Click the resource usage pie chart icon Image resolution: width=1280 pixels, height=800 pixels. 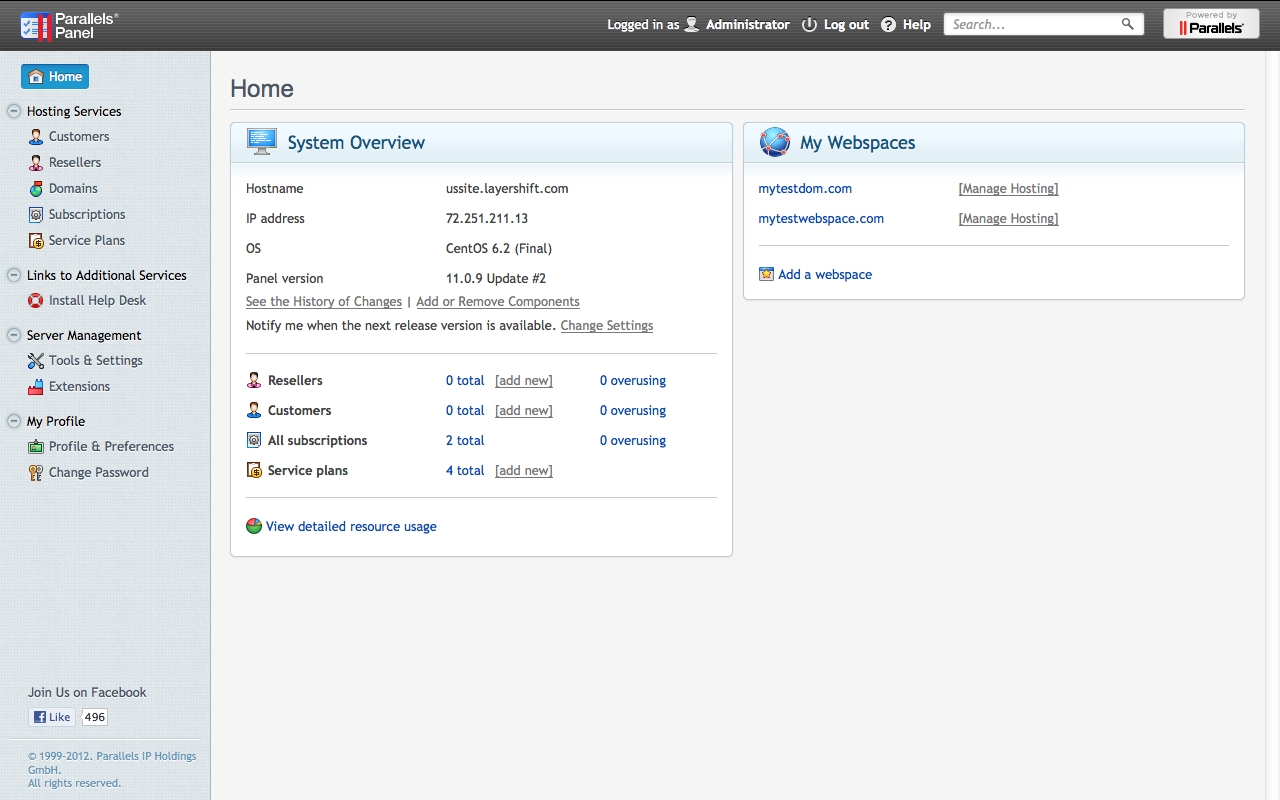click(254, 526)
